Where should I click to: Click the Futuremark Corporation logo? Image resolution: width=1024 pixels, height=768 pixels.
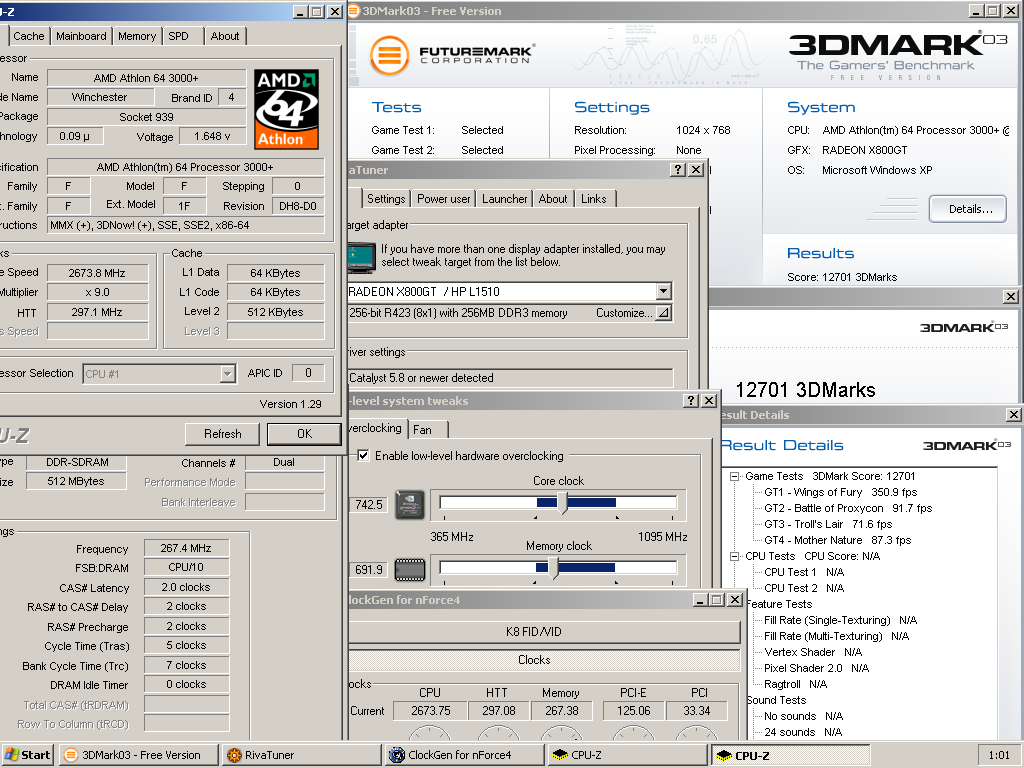tap(452, 56)
